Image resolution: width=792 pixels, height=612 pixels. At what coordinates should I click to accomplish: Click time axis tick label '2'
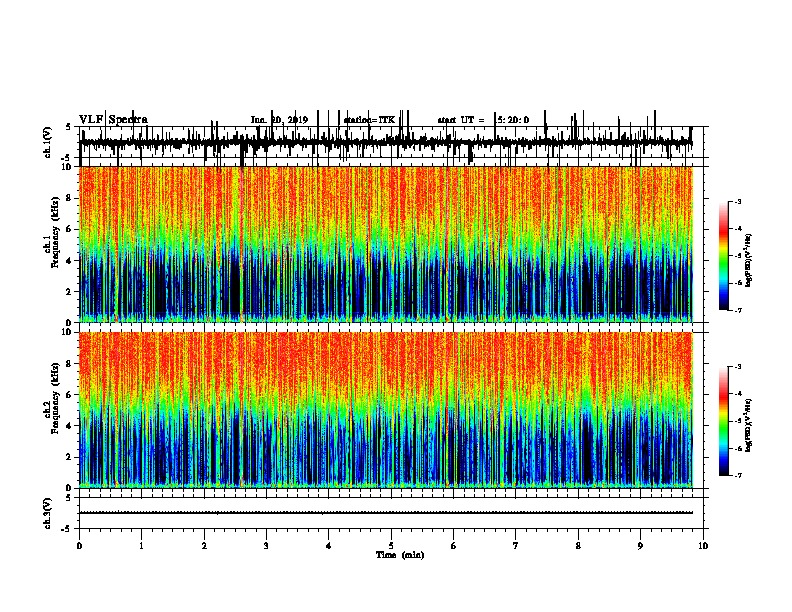click(204, 545)
